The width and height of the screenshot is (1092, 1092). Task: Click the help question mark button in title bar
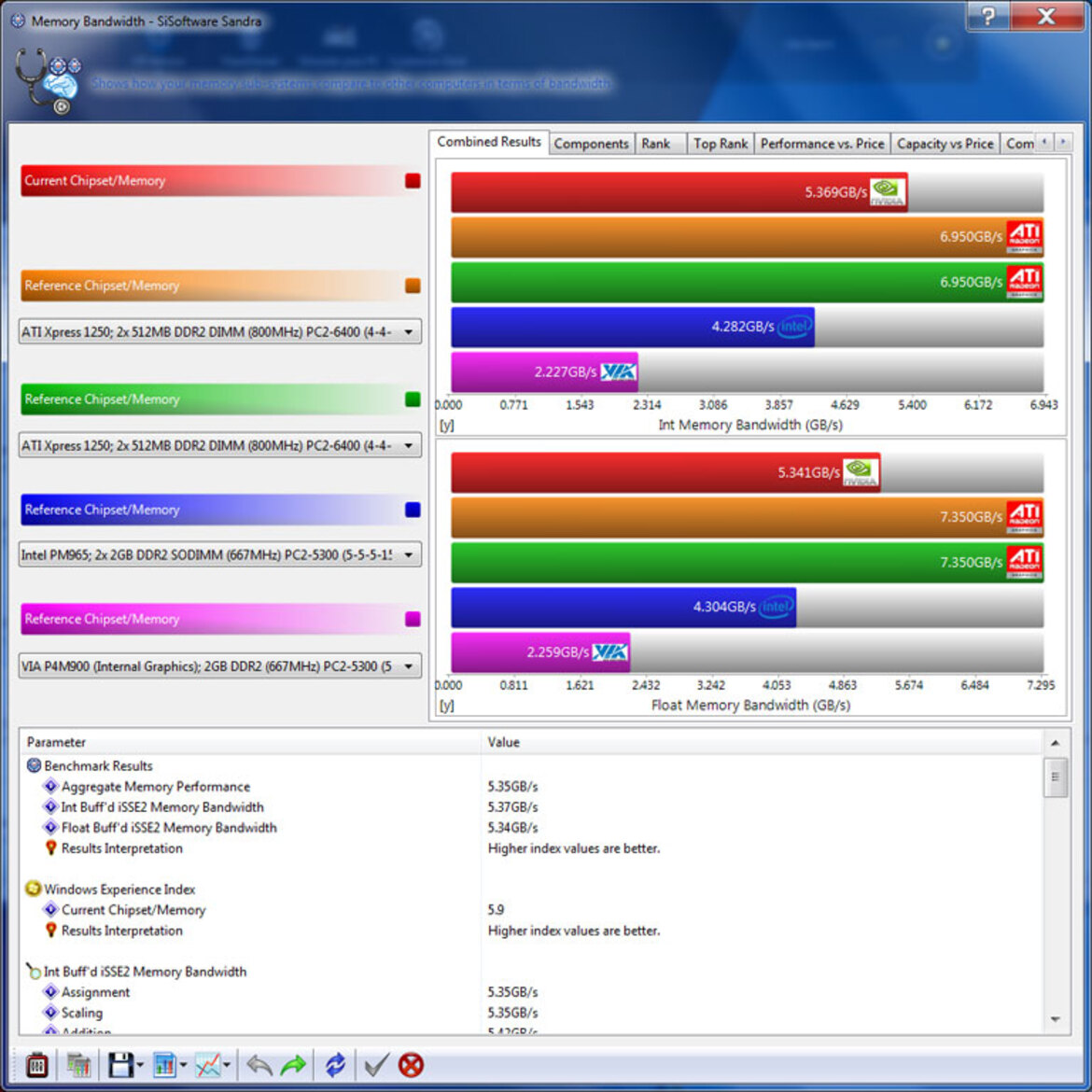[988, 17]
